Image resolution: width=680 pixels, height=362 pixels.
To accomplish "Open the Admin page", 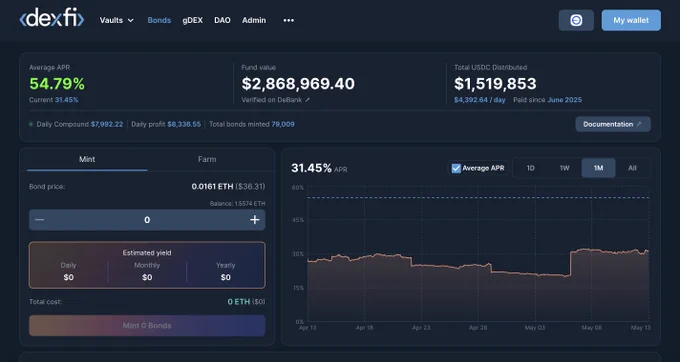I will 254,20.
